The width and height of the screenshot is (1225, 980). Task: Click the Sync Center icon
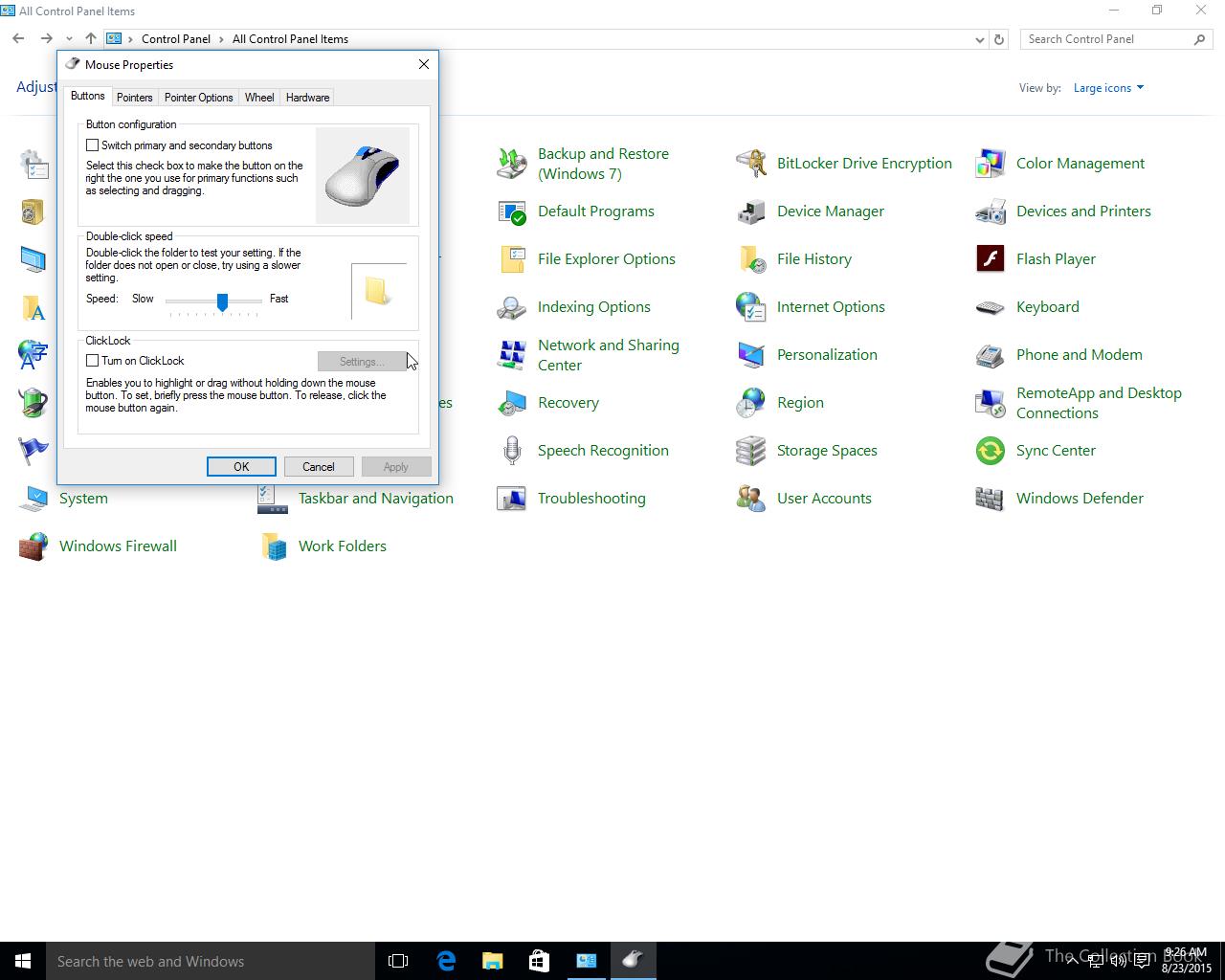[x=991, y=451]
